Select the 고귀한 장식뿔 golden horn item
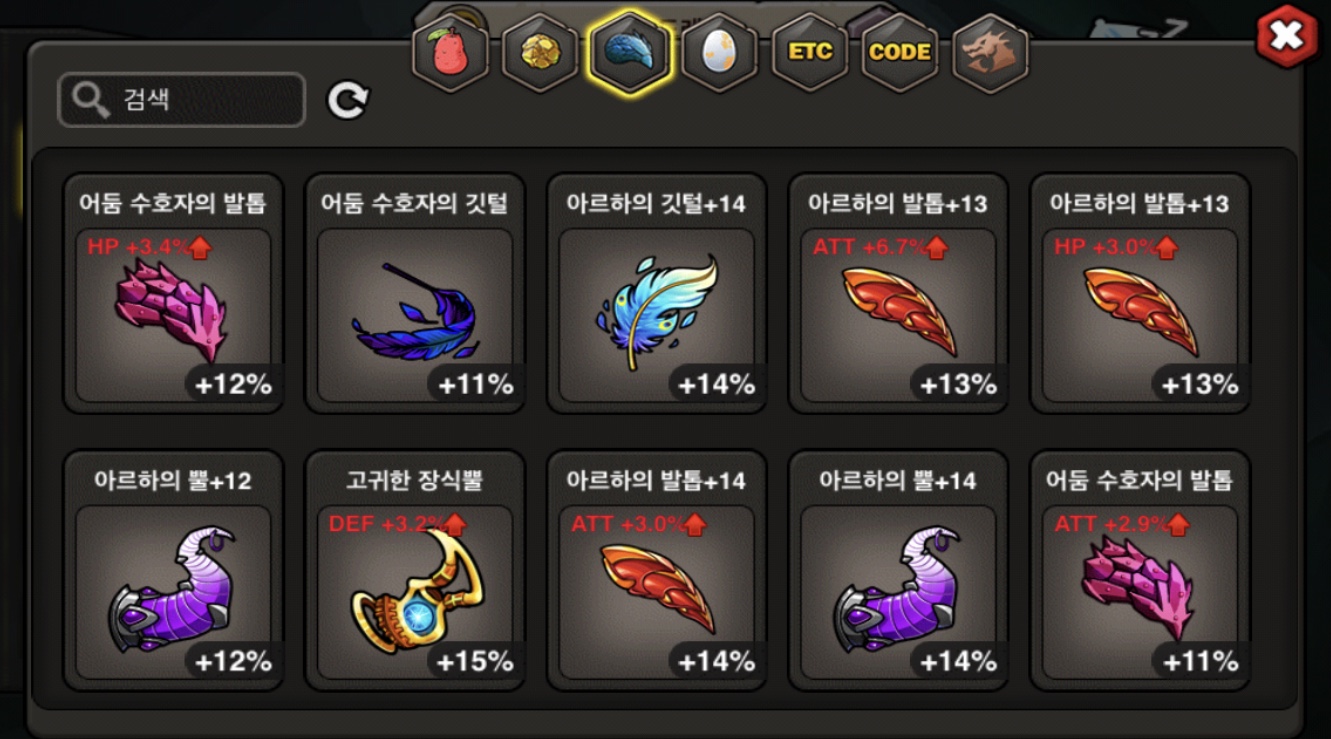The image size is (1331, 739). (x=415, y=570)
